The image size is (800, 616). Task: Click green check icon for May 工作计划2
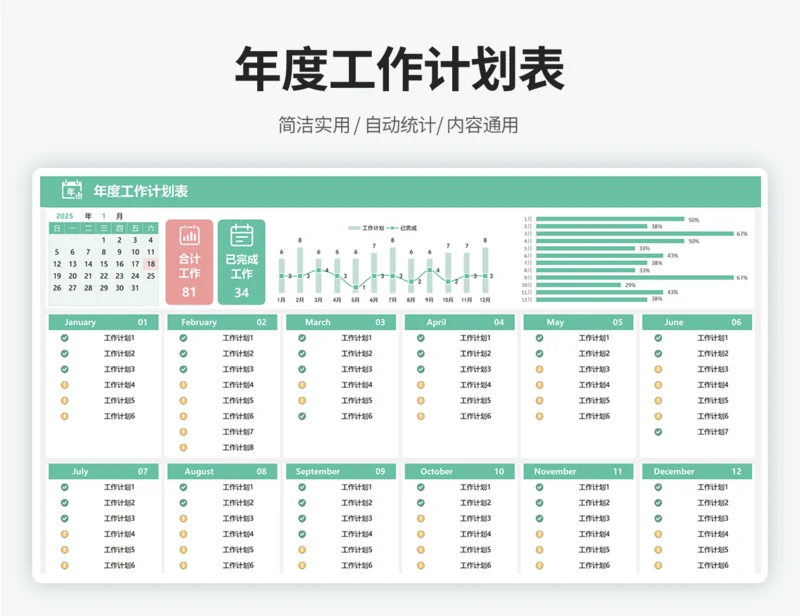pos(539,354)
